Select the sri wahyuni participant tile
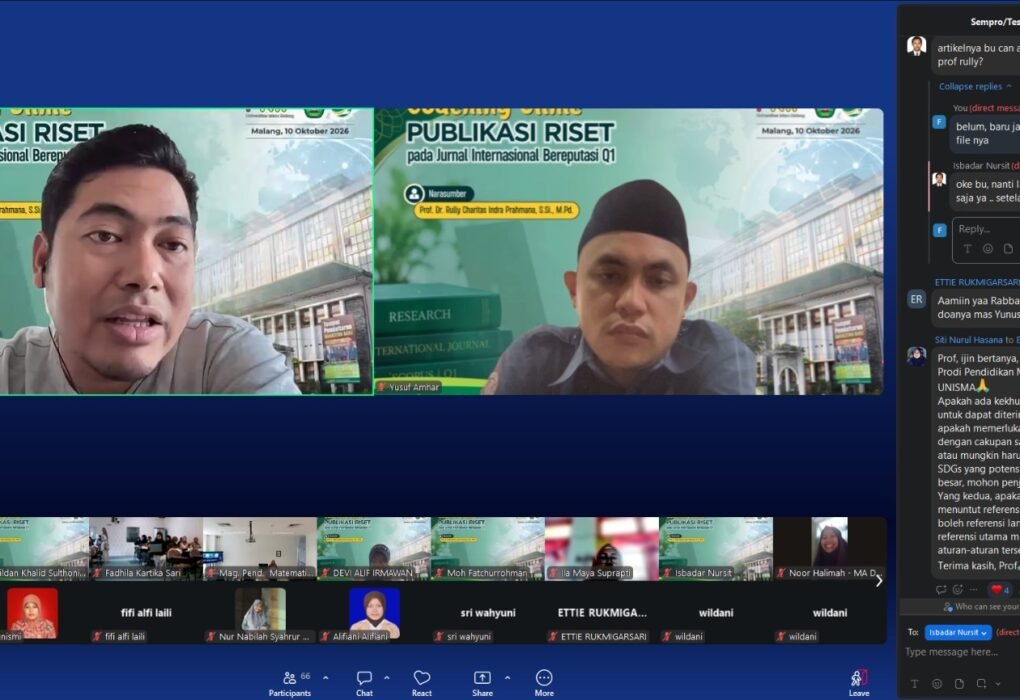The width and height of the screenshot is (1020, 700). 487,613
